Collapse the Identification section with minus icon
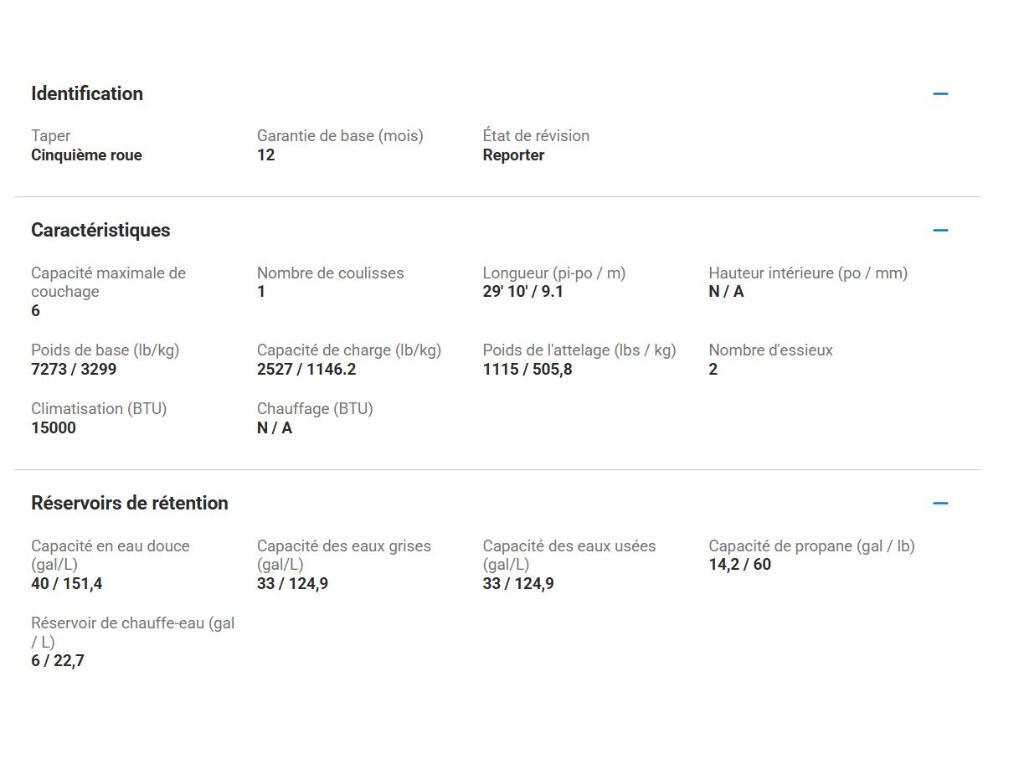1024x768 pixels. click(940, 94)
